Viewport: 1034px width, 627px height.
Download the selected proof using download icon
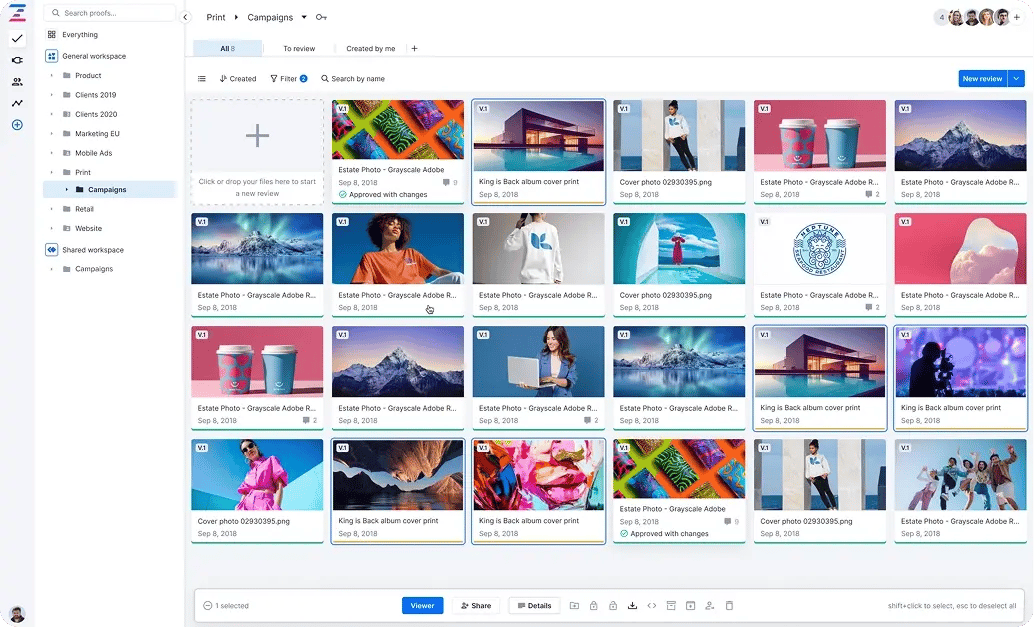(x=633, y=605)
